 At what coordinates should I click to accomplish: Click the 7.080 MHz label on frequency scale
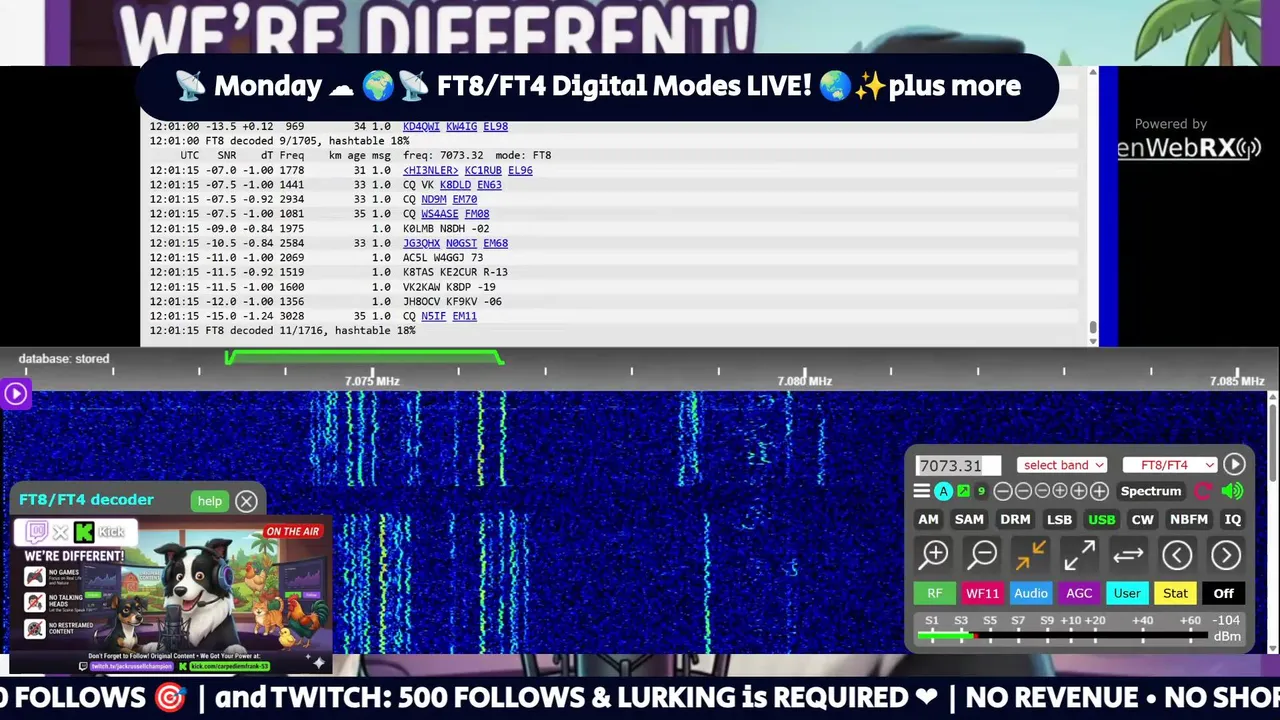[805, 381]
